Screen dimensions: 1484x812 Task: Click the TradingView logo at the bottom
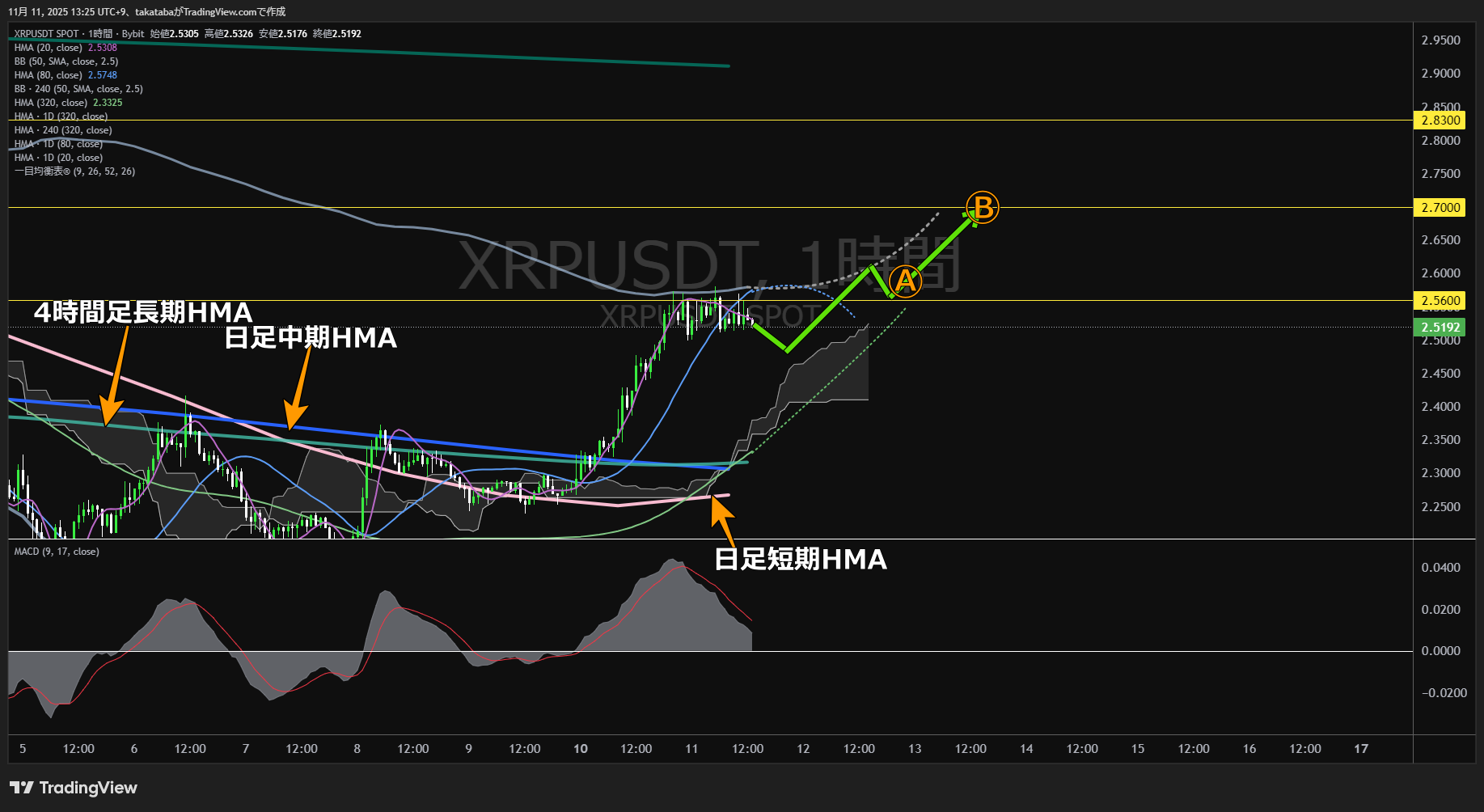tap(74, 788)
